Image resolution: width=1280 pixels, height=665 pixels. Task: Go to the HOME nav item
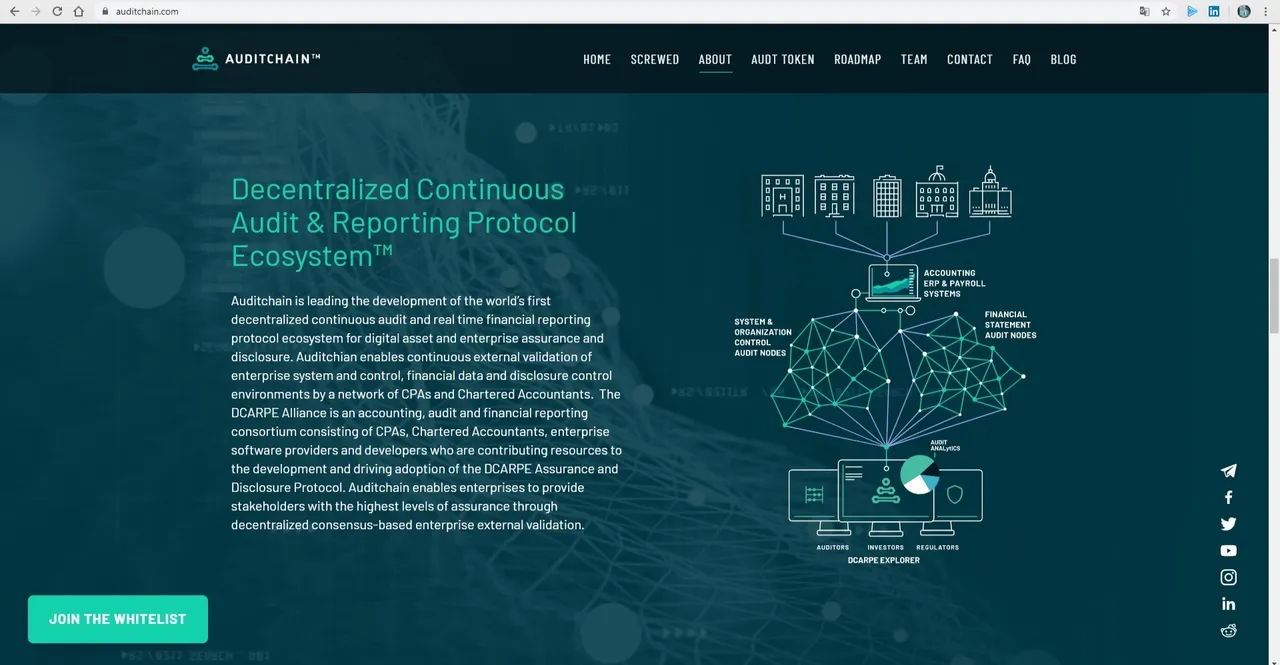[x=597, y=59]
